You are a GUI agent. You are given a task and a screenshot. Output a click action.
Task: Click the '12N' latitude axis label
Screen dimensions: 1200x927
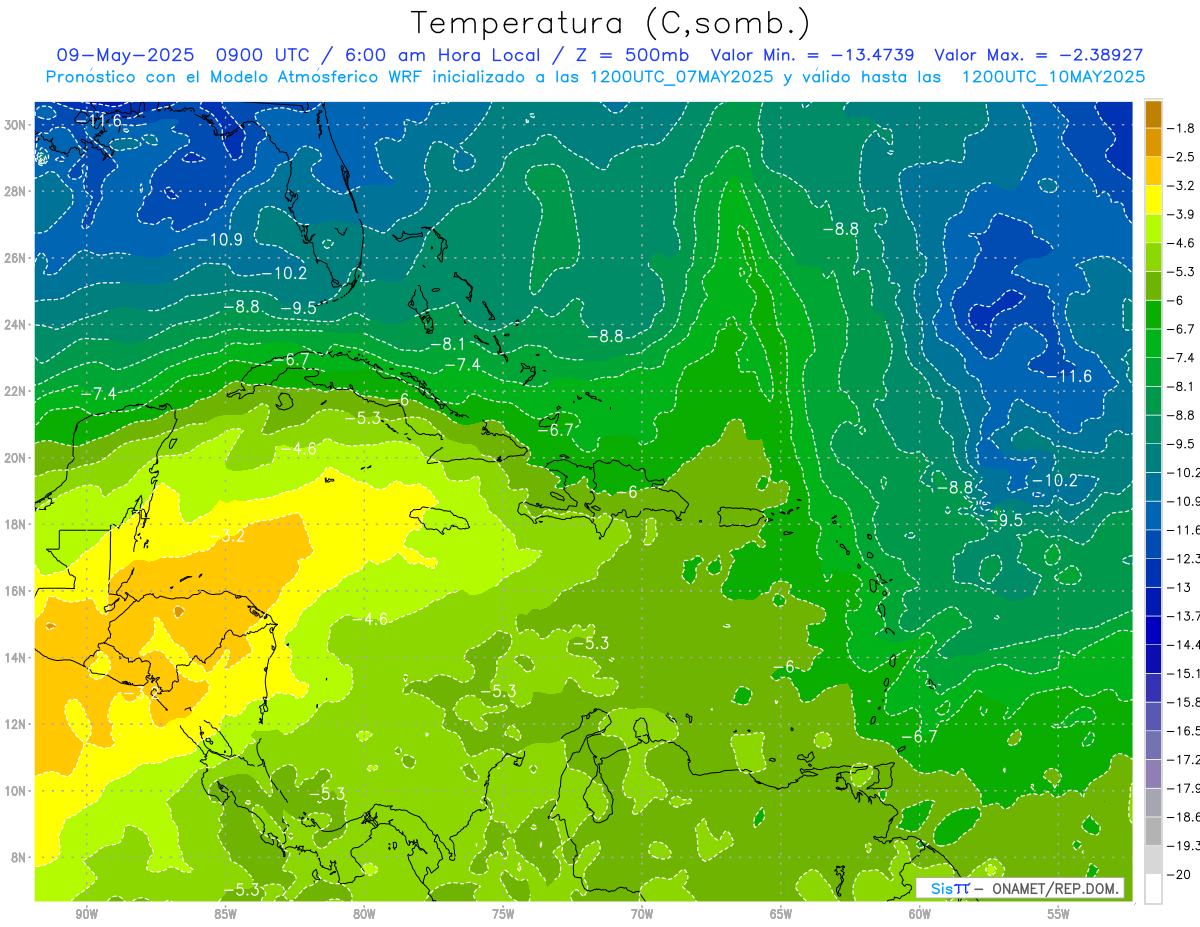[15, 724]
